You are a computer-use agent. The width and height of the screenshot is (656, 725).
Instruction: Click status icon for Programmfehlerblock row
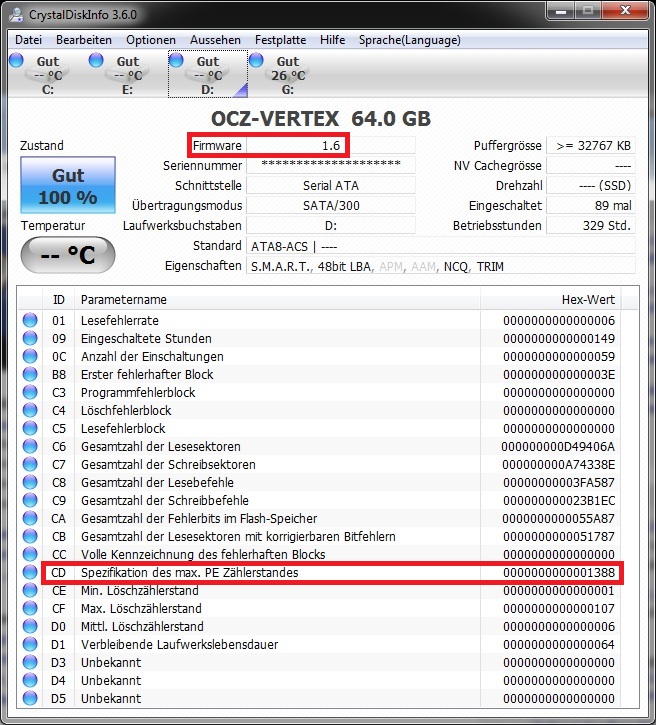click(30, 392)
